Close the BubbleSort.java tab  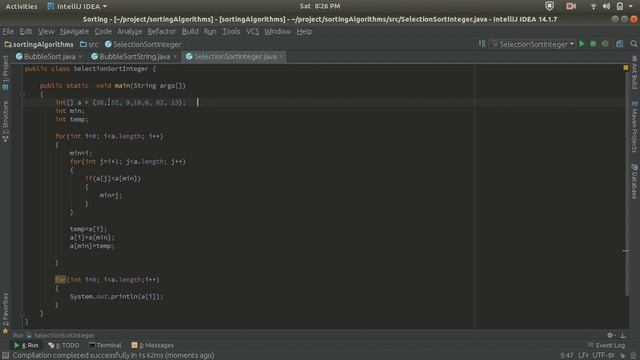[80, 57]
